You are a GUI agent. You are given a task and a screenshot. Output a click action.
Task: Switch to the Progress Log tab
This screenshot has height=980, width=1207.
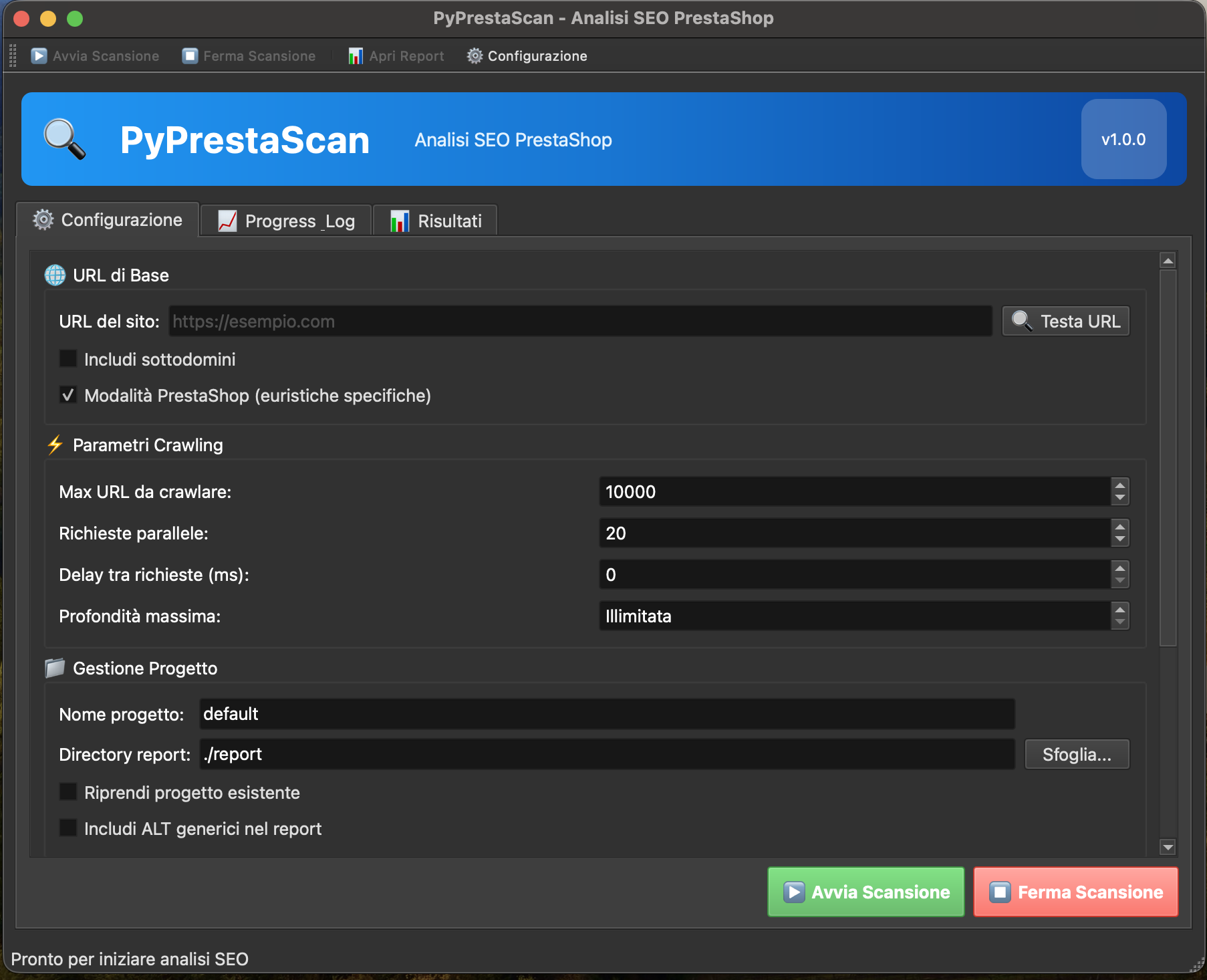[x=285, y=220]
